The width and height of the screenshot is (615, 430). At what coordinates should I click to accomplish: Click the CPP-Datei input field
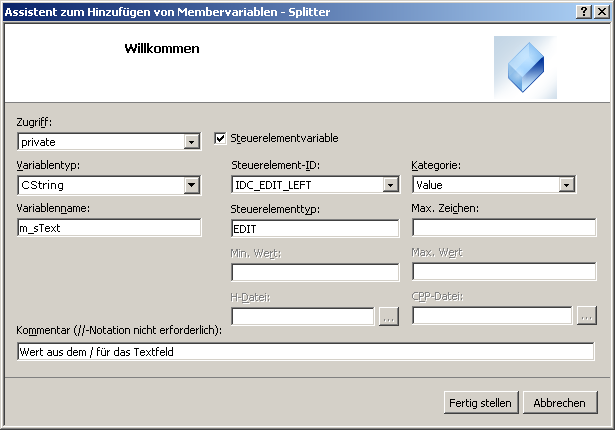pos(492,316)
